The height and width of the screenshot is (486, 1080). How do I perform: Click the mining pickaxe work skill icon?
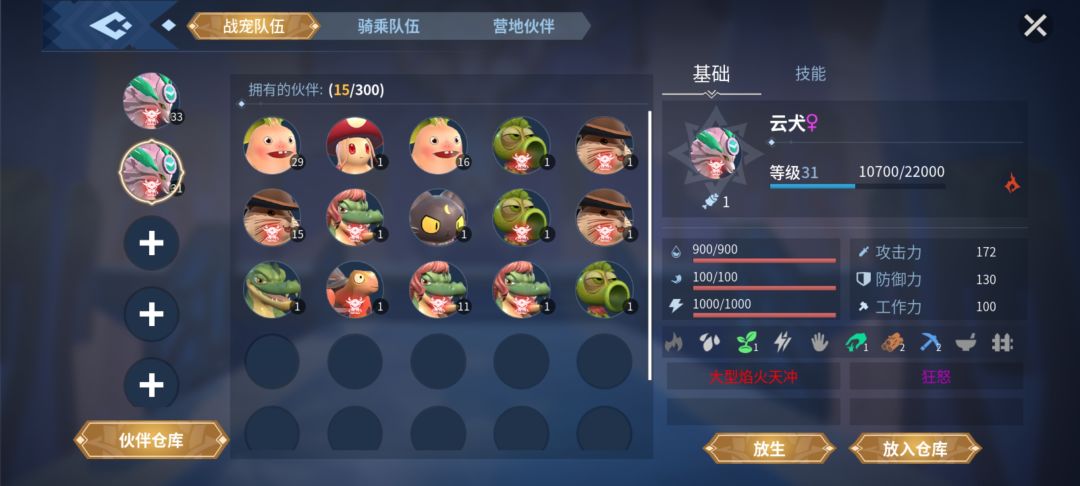(x=929, y=342)
